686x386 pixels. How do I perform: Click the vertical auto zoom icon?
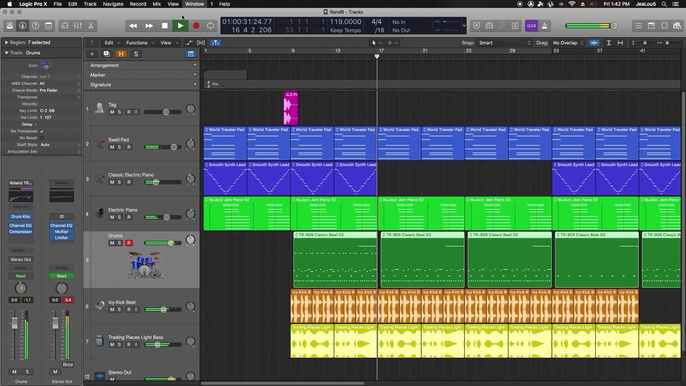tap(609, 43)
